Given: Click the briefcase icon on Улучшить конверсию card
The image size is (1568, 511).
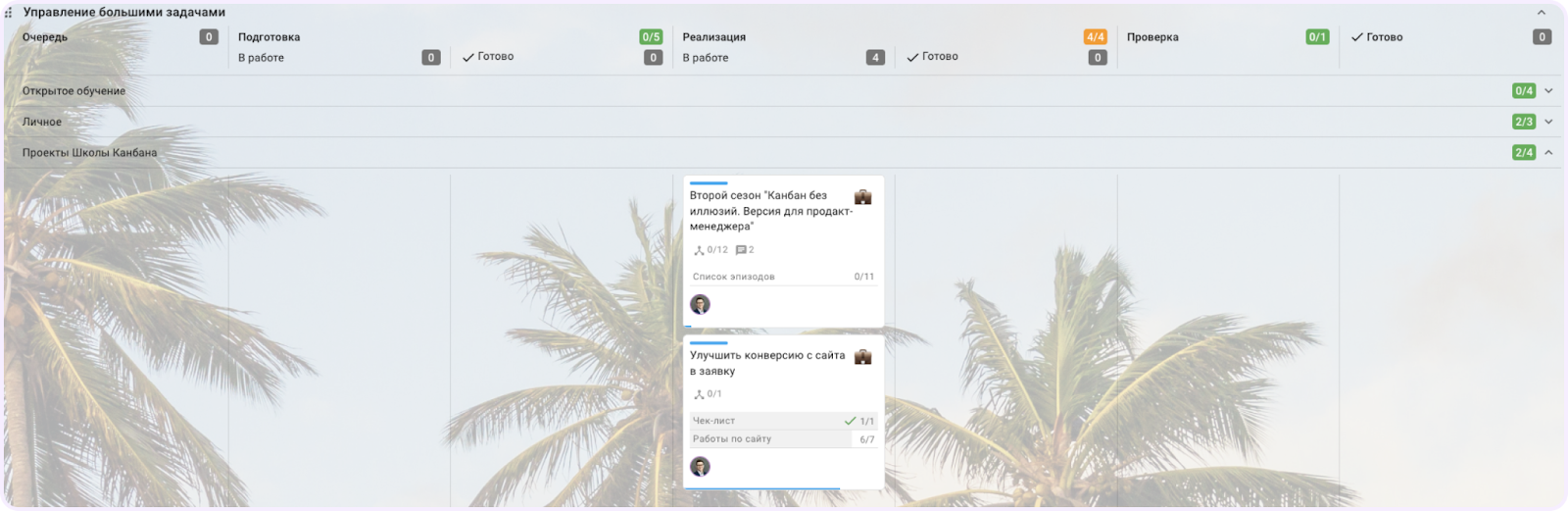Looking at the screenshot, I should 862,357.
